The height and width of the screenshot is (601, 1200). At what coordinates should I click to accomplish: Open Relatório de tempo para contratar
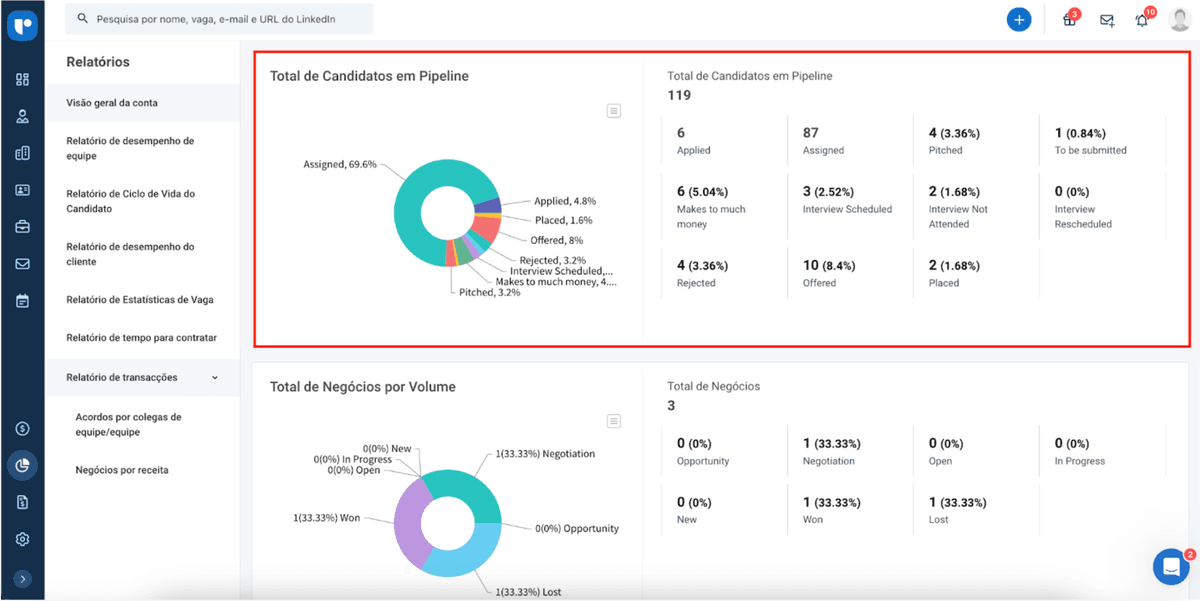coord(143,338)
